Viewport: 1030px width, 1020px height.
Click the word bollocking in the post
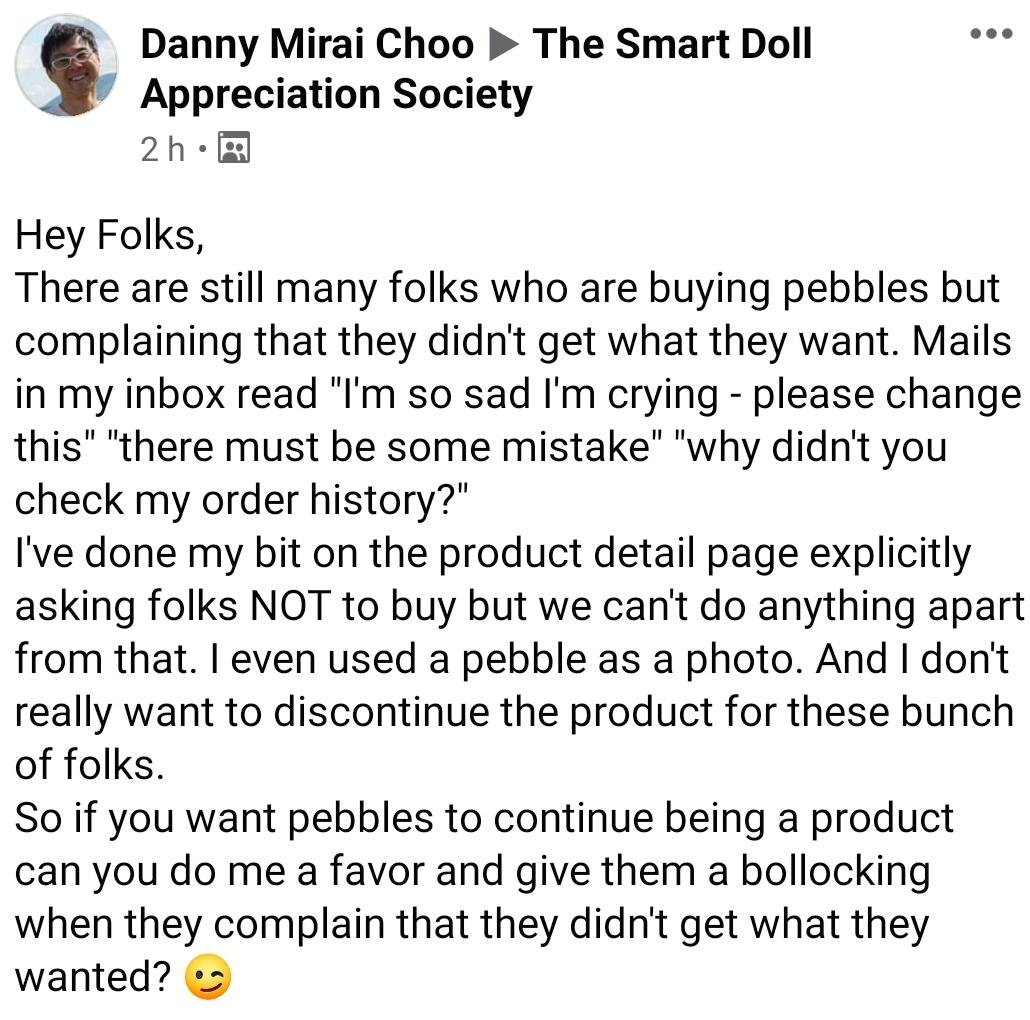point(836,872)
